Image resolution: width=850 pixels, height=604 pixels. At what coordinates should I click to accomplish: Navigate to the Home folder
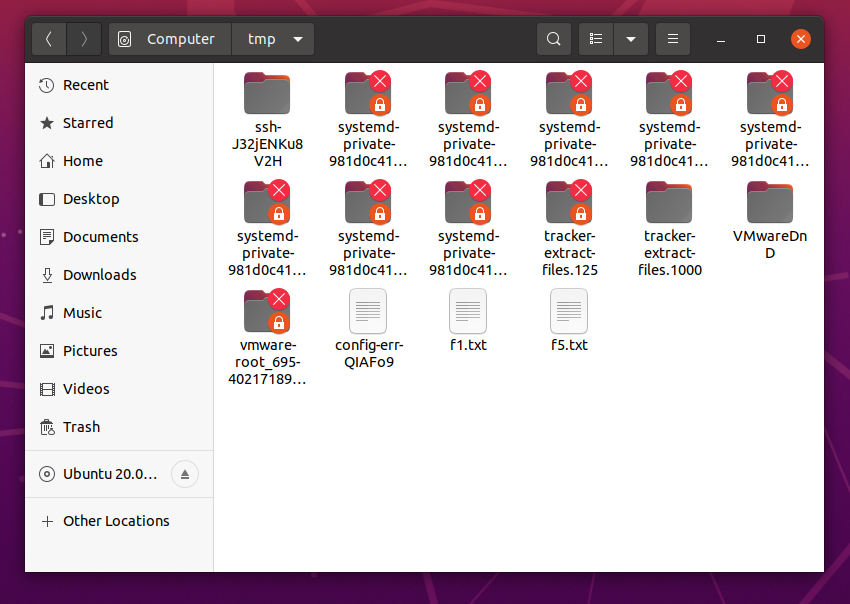point(84,161)
